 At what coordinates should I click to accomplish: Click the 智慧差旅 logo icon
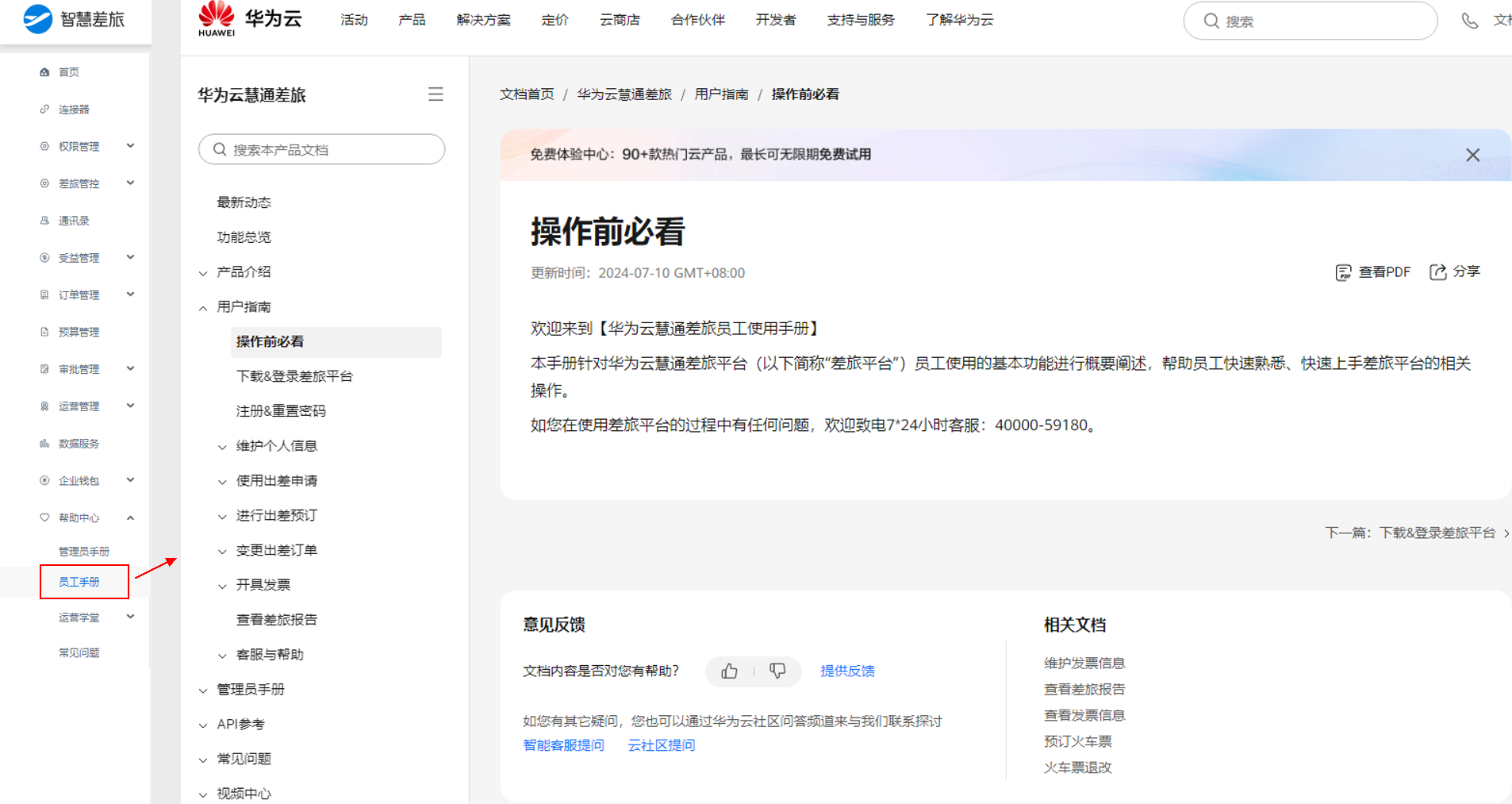[x=37, y=19]
